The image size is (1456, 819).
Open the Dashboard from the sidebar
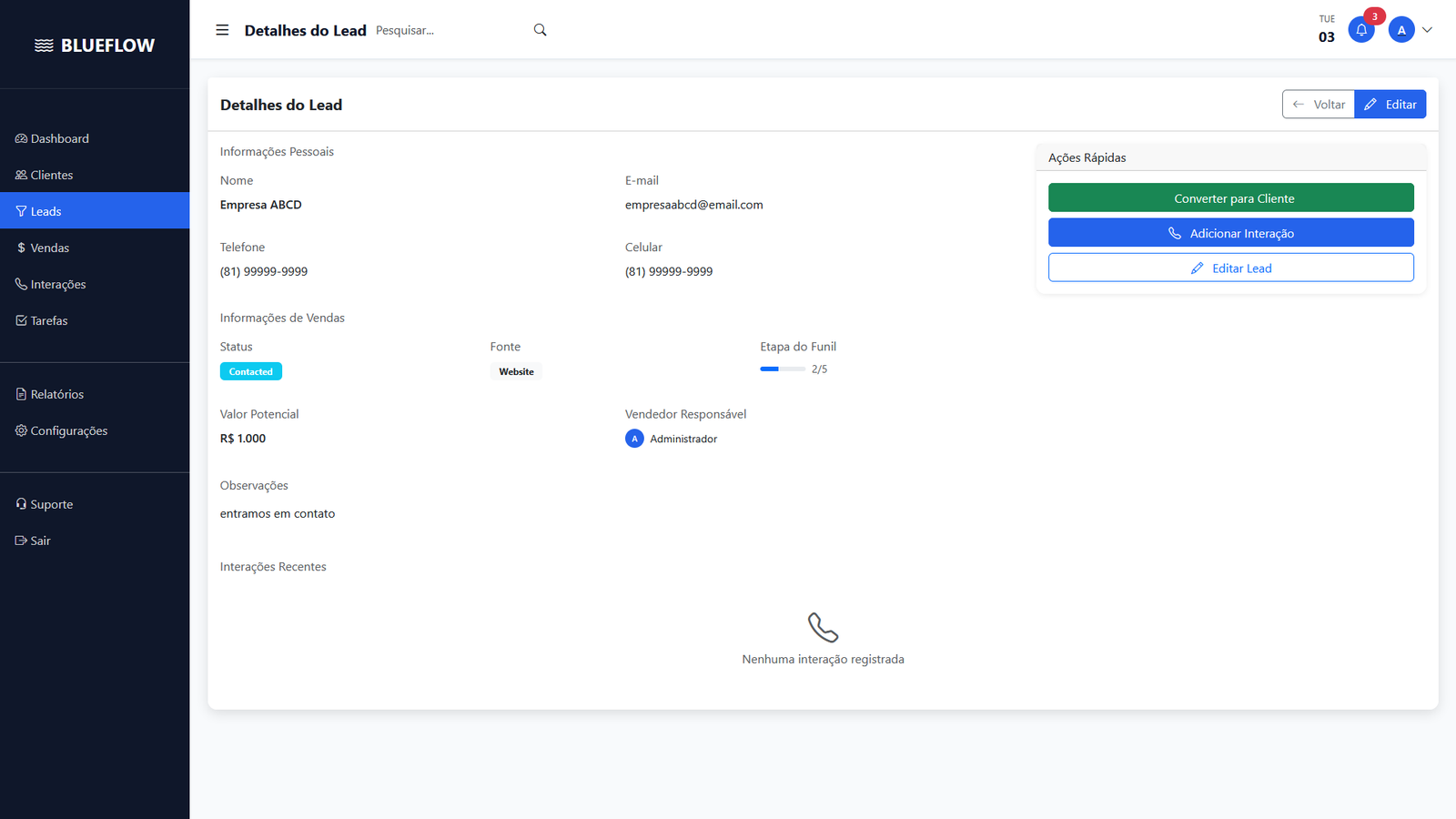pyautogui.click(x=58, y=138)
